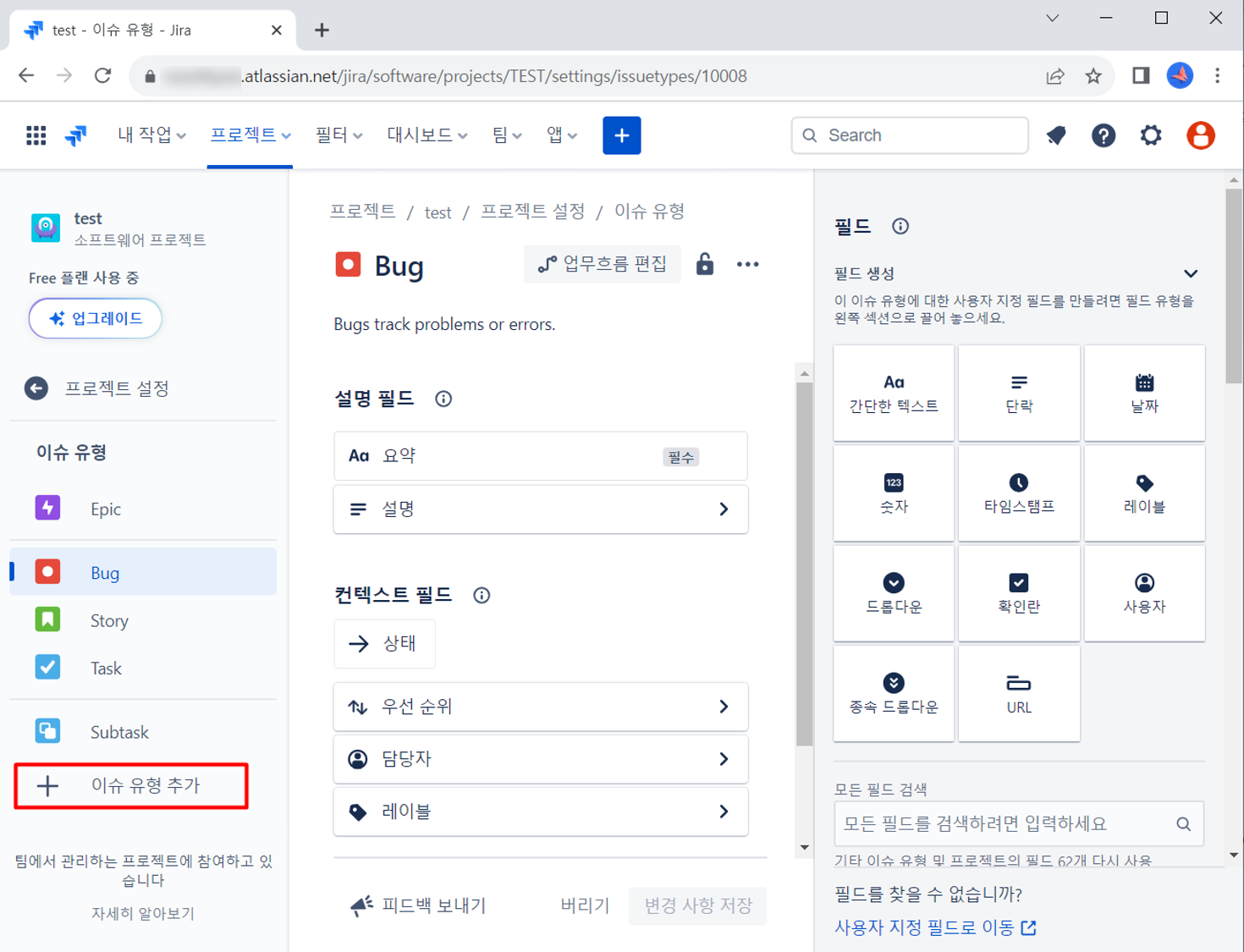The height and width of the screenshot is (952, 1244).
Task: Select the Story issue type
Action: (x=109, y=620)
